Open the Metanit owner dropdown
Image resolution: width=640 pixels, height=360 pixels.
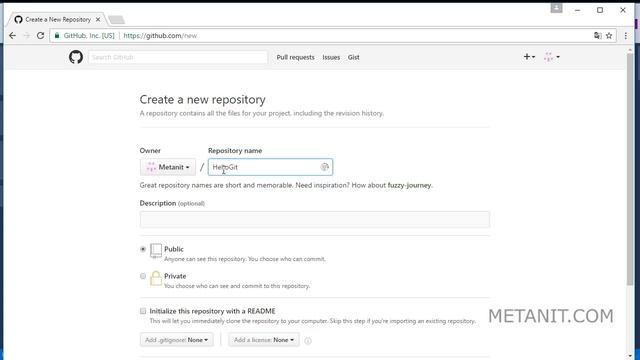[x=168, y=167]
